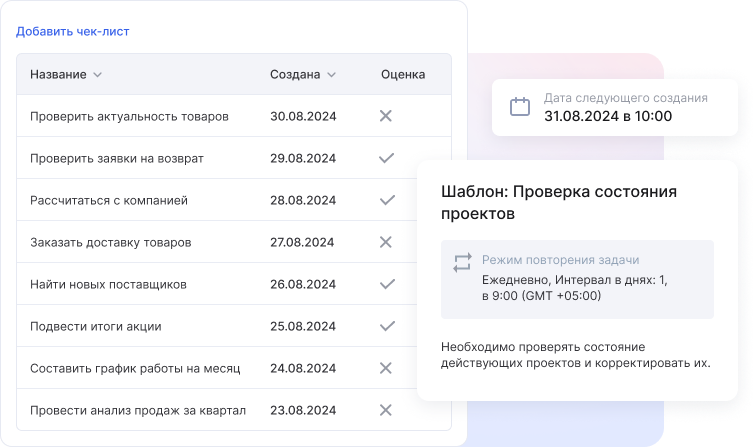Expand the Создана column sort chevron

tap(331, 75)
